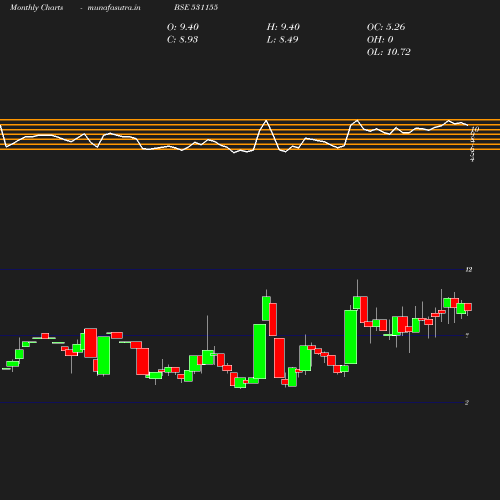
Task: Click the price axis label "2"
Action: [467, 403]
